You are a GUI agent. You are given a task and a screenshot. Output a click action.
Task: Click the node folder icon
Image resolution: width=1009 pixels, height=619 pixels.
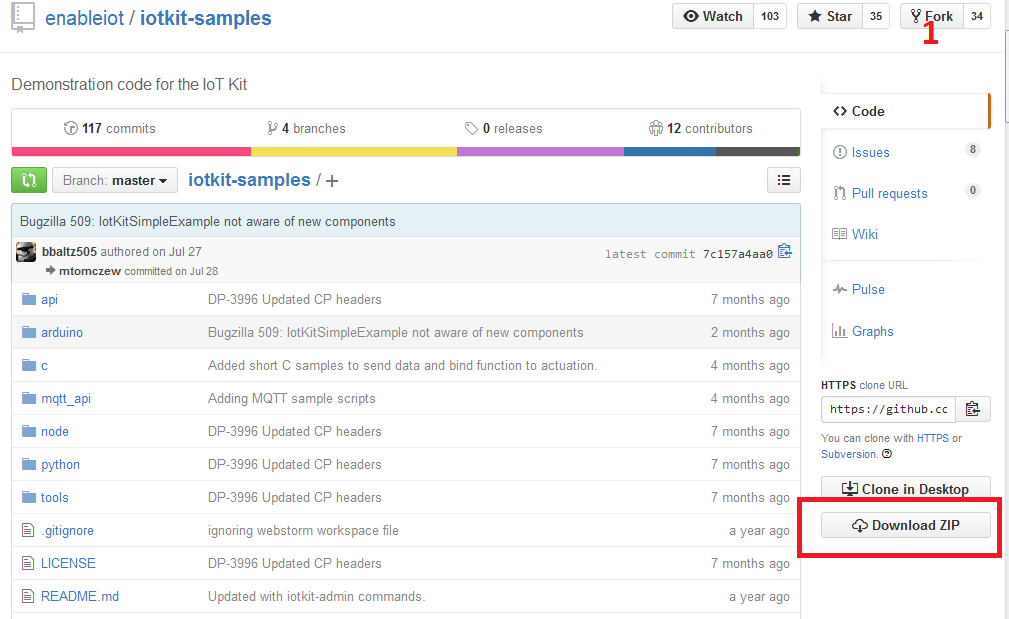tap(29, 431)
